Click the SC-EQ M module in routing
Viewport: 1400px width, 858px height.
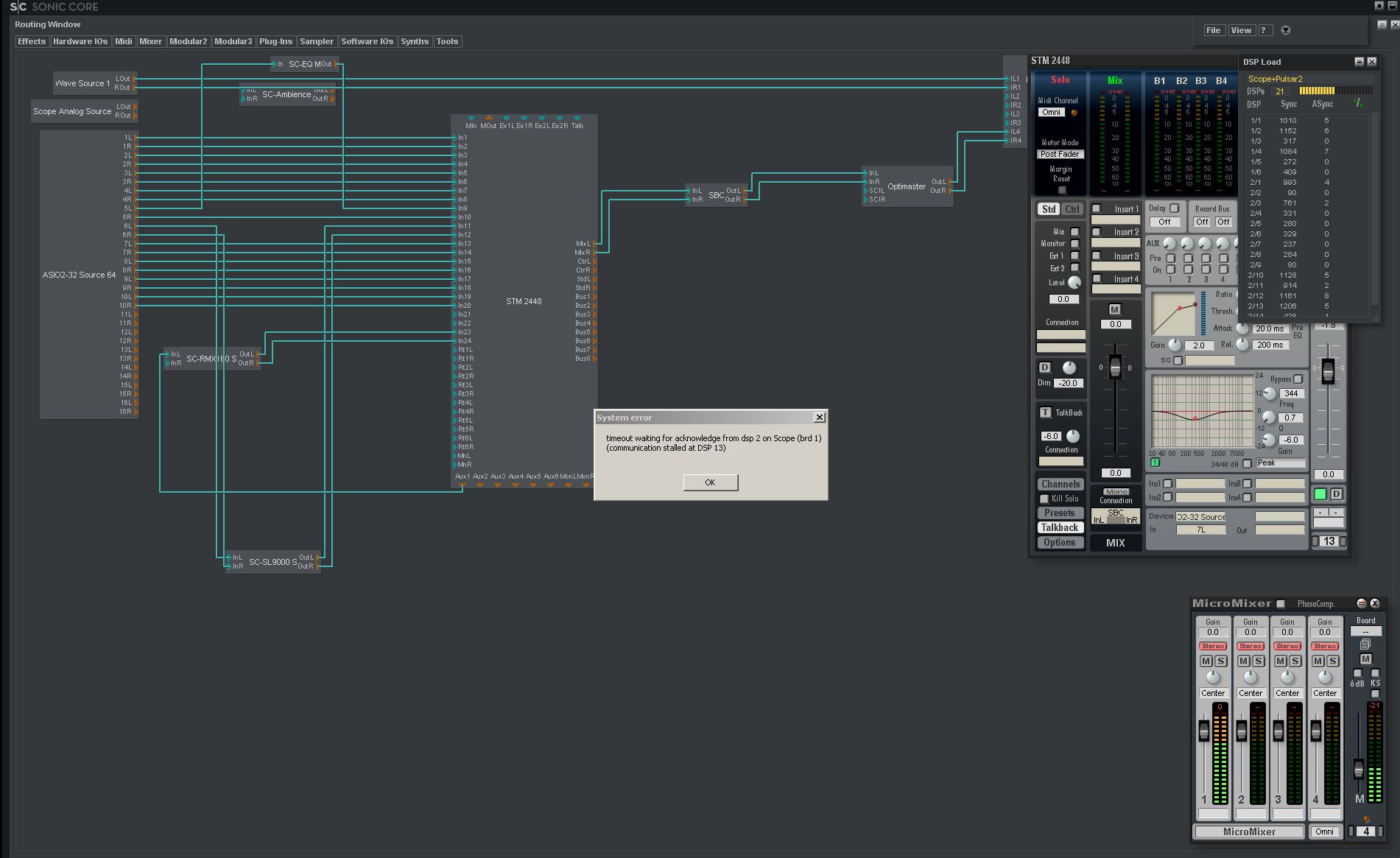pyautogui.click(x=305, y=64)
